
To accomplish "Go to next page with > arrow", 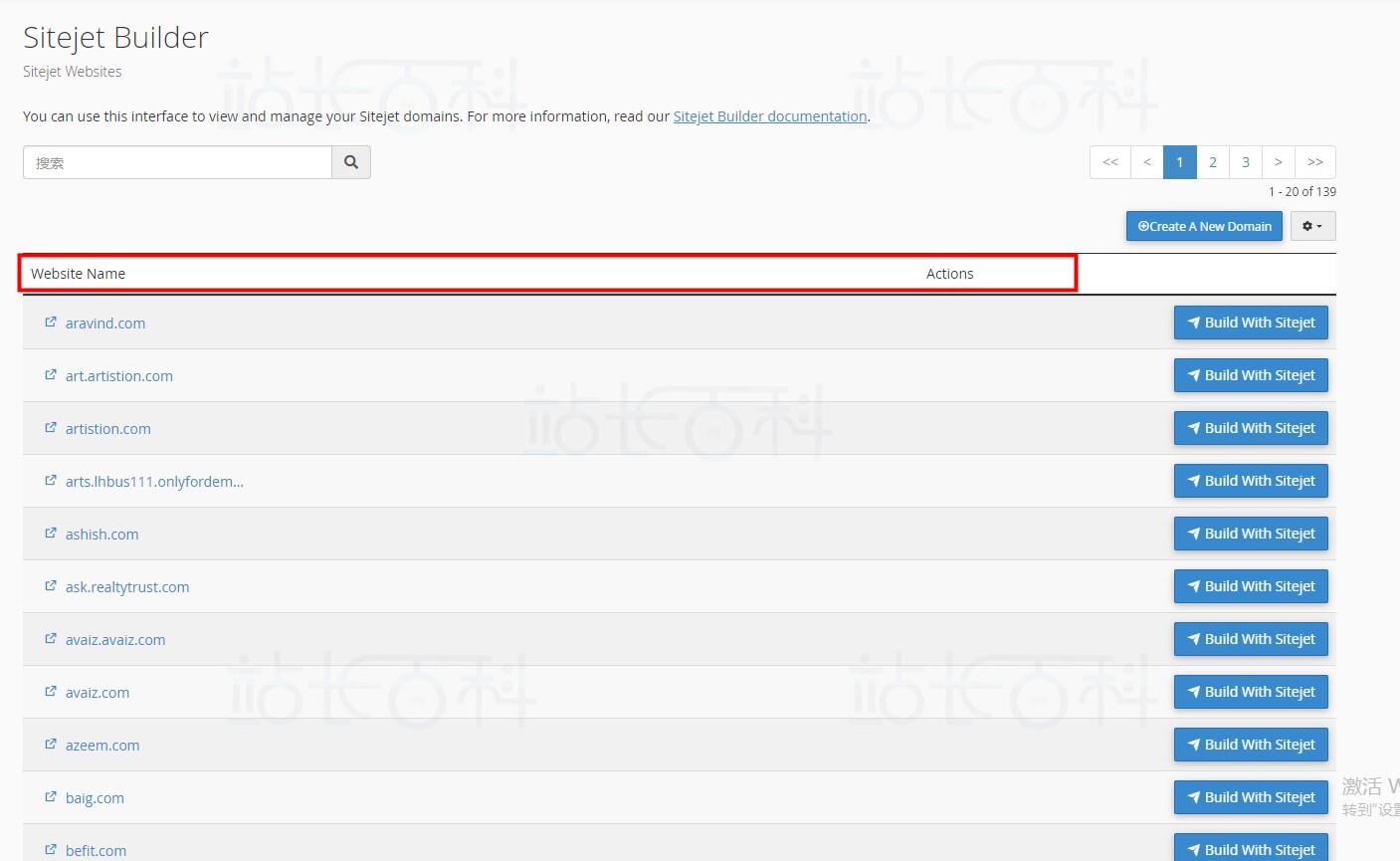I will 1278,162.
